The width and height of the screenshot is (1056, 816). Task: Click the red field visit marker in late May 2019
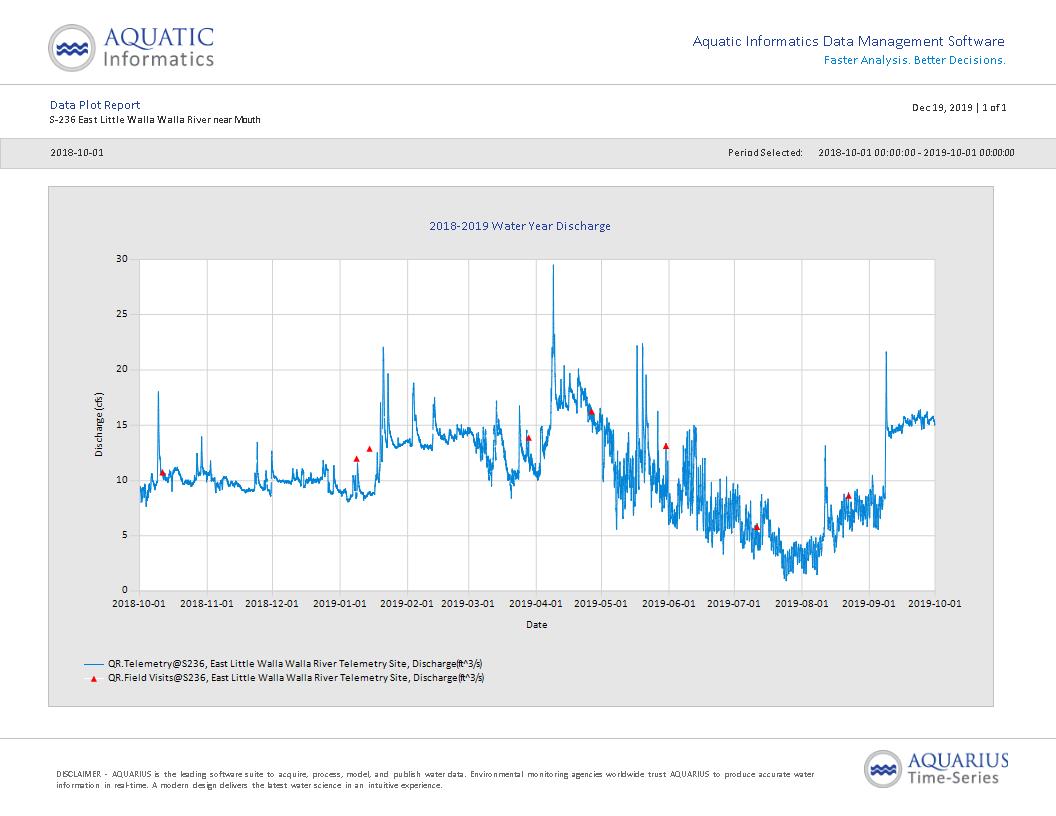pos(665,446)
